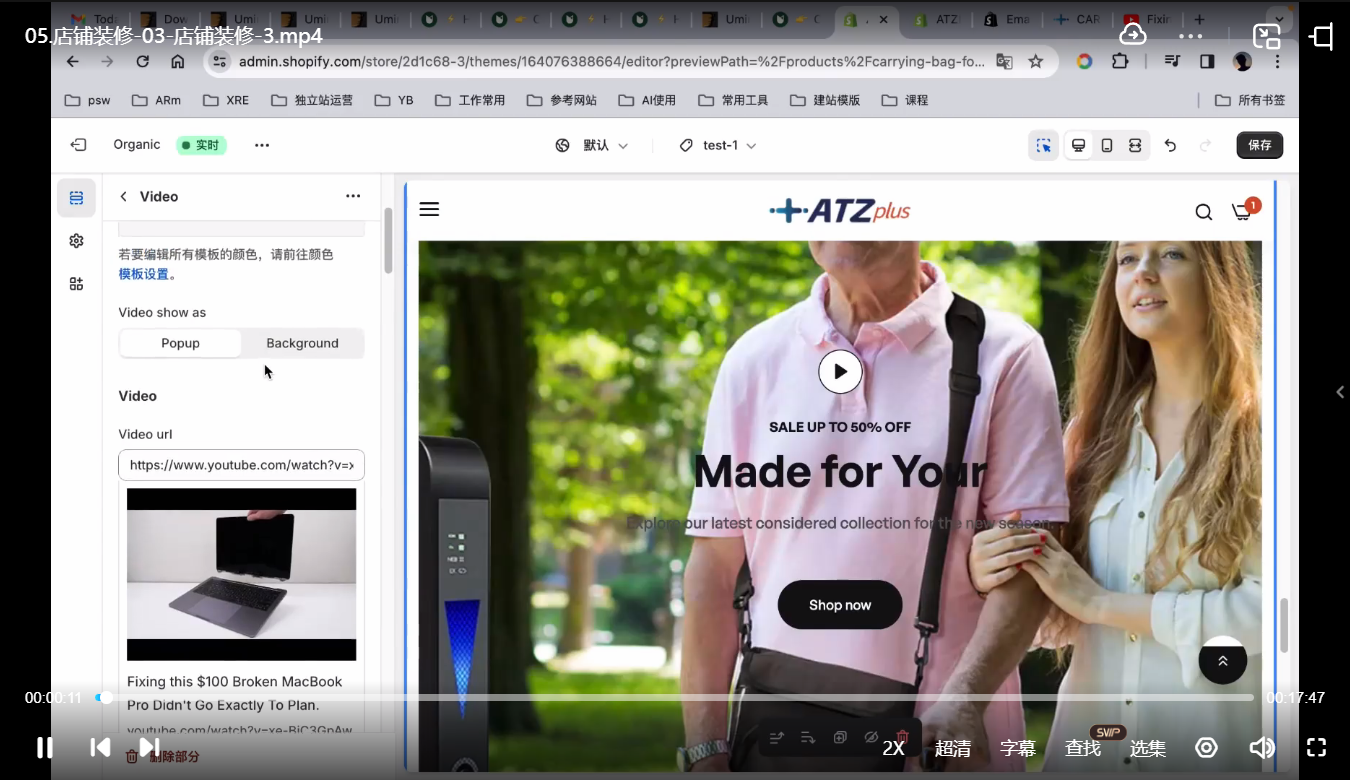Expand the 默认 market dropdown

click(x=593, y=145)
